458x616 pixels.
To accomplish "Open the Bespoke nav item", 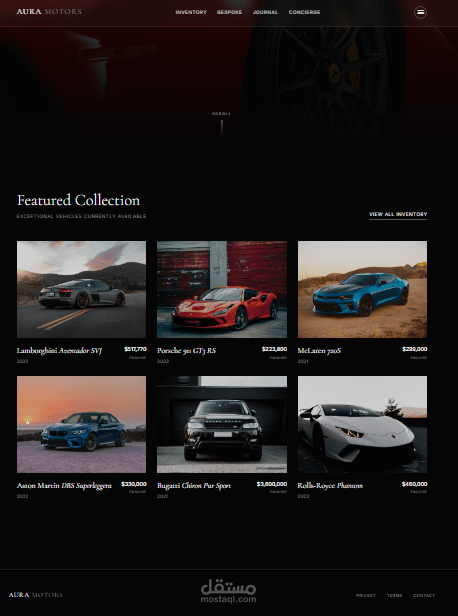I will 229,12.
